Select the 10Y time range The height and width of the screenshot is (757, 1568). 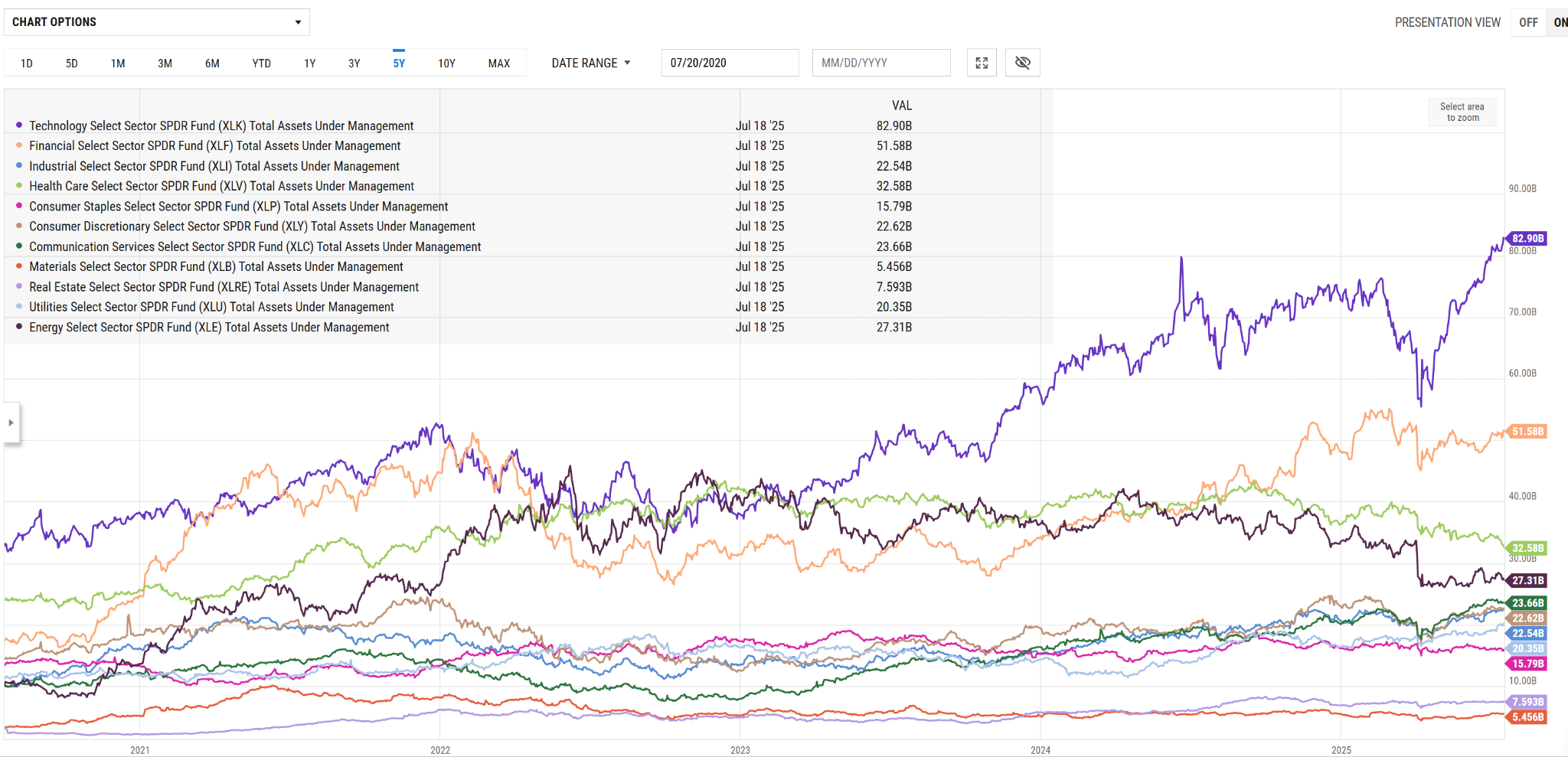(446, 64)
